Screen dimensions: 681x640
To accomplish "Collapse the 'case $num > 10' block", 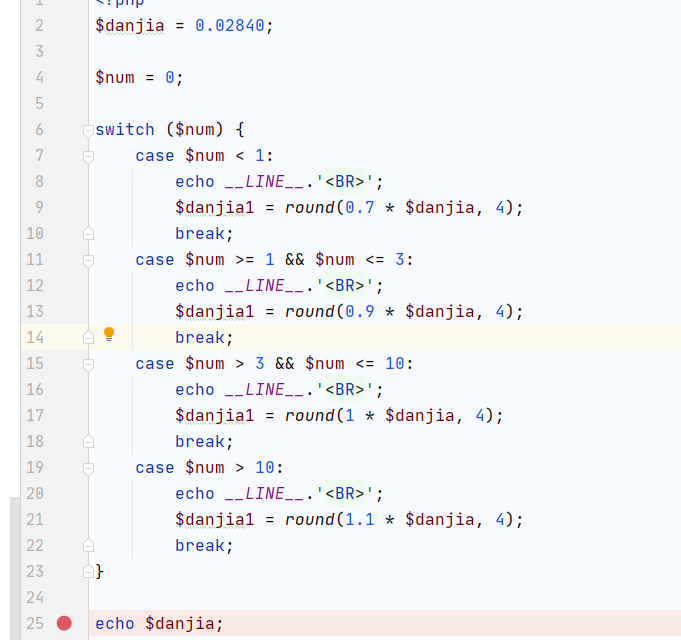I will pyautogui.click(x=88, y=468).
